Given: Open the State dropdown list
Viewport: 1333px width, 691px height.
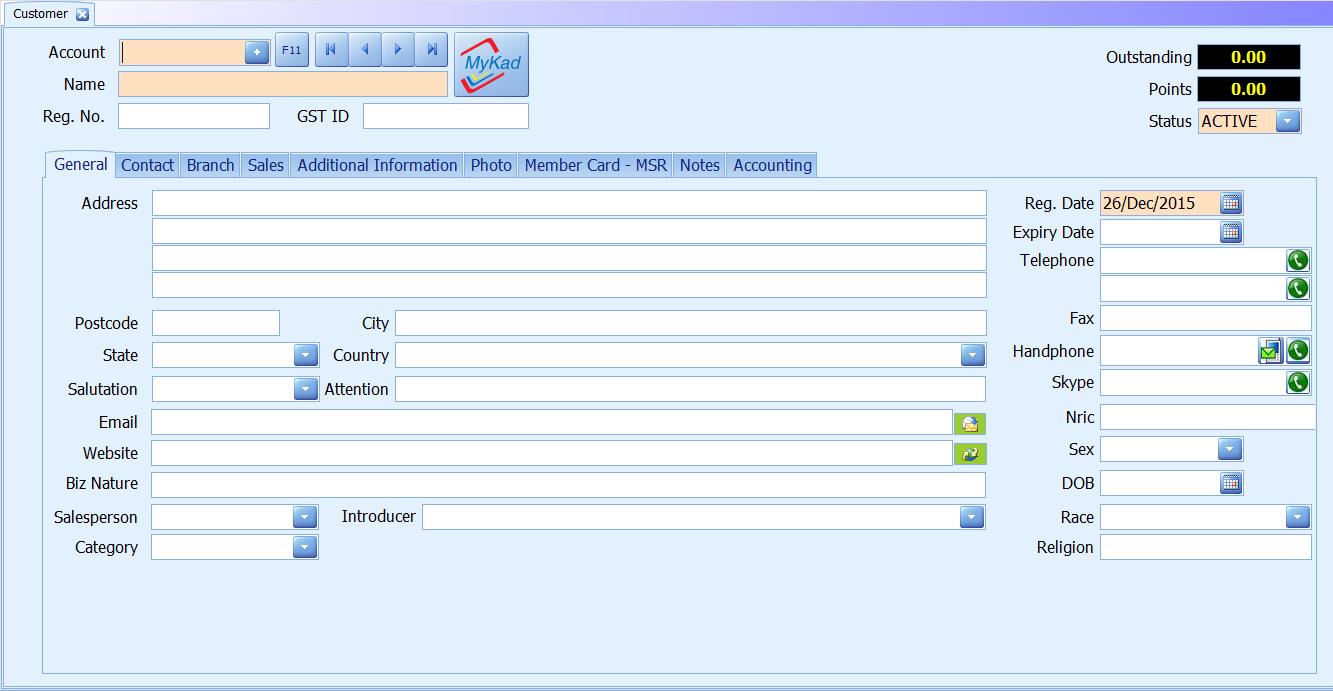Looking at the screenshot, I should [x=306, y=355].
